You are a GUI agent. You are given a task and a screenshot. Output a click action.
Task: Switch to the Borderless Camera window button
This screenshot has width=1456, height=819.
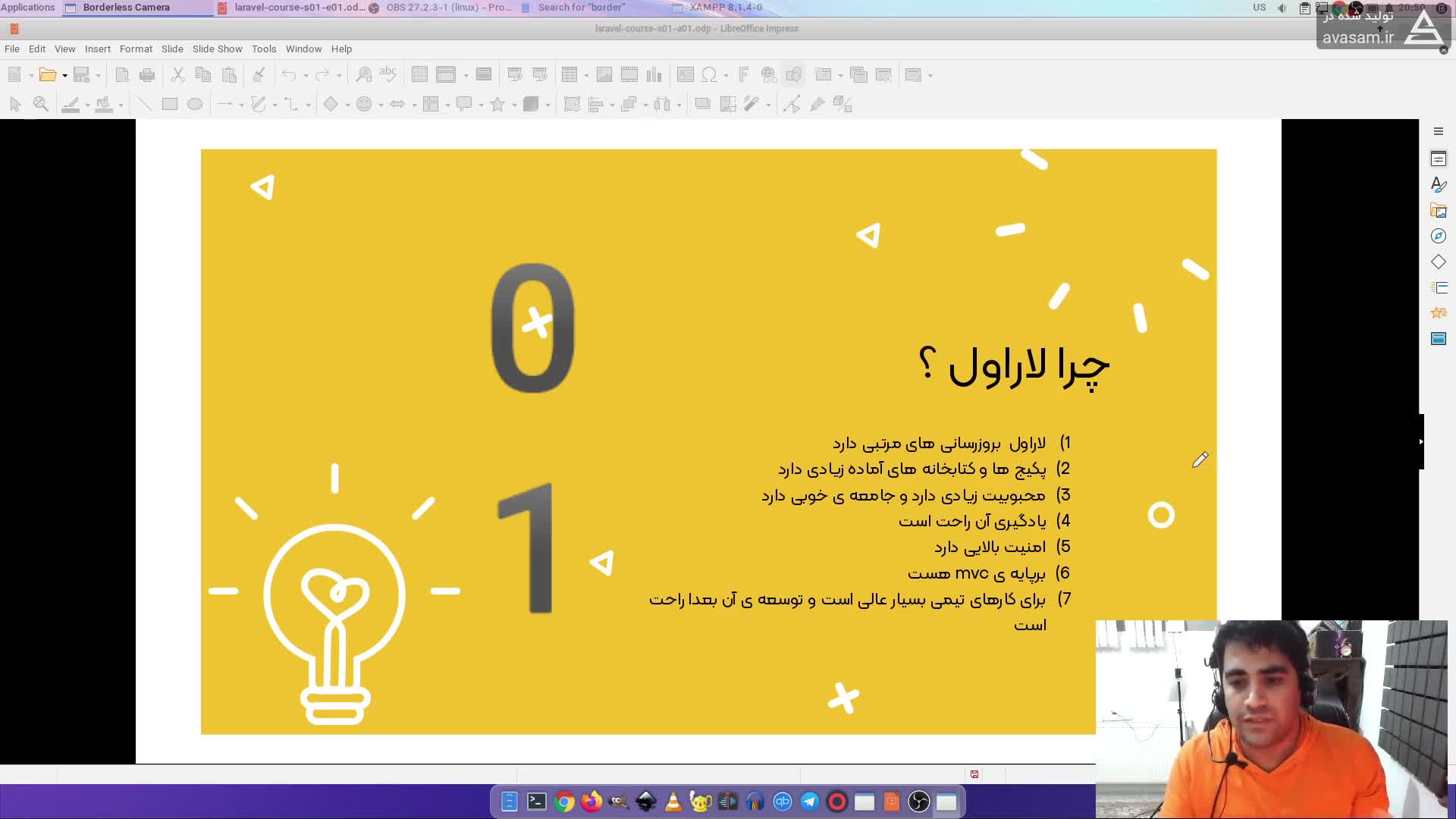[x=126, y=8]
